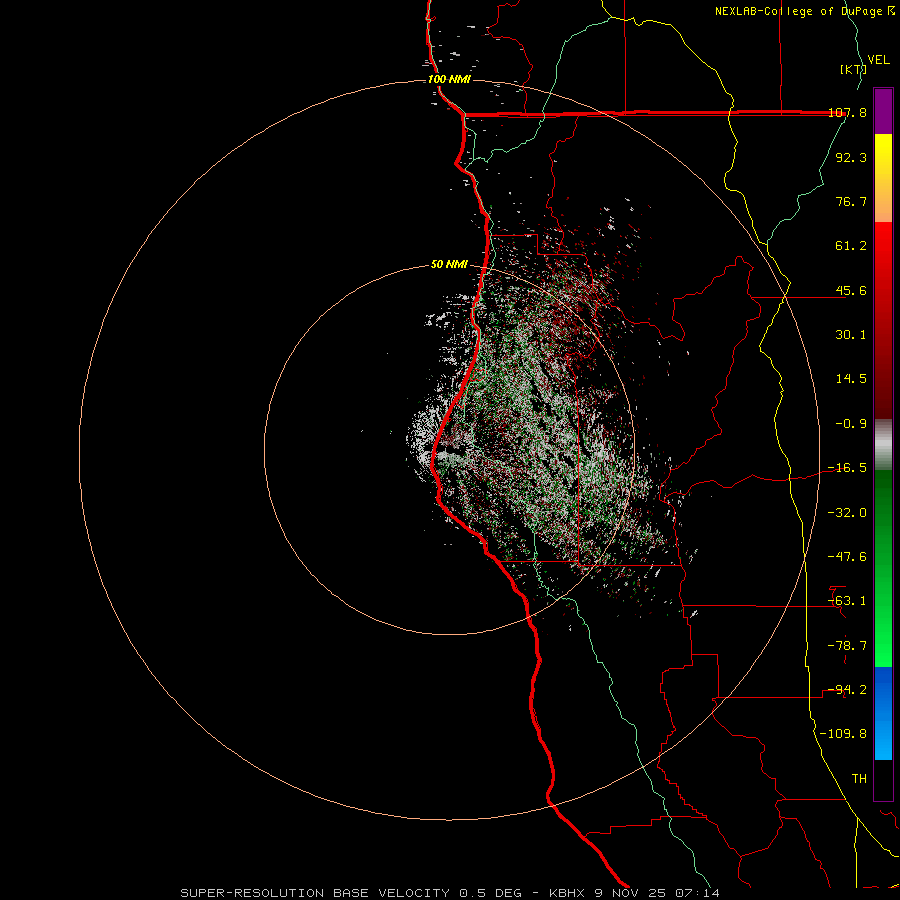Pick the blue segment of the color bar
Screen dimensions: 900x900
tap(883, 713)
